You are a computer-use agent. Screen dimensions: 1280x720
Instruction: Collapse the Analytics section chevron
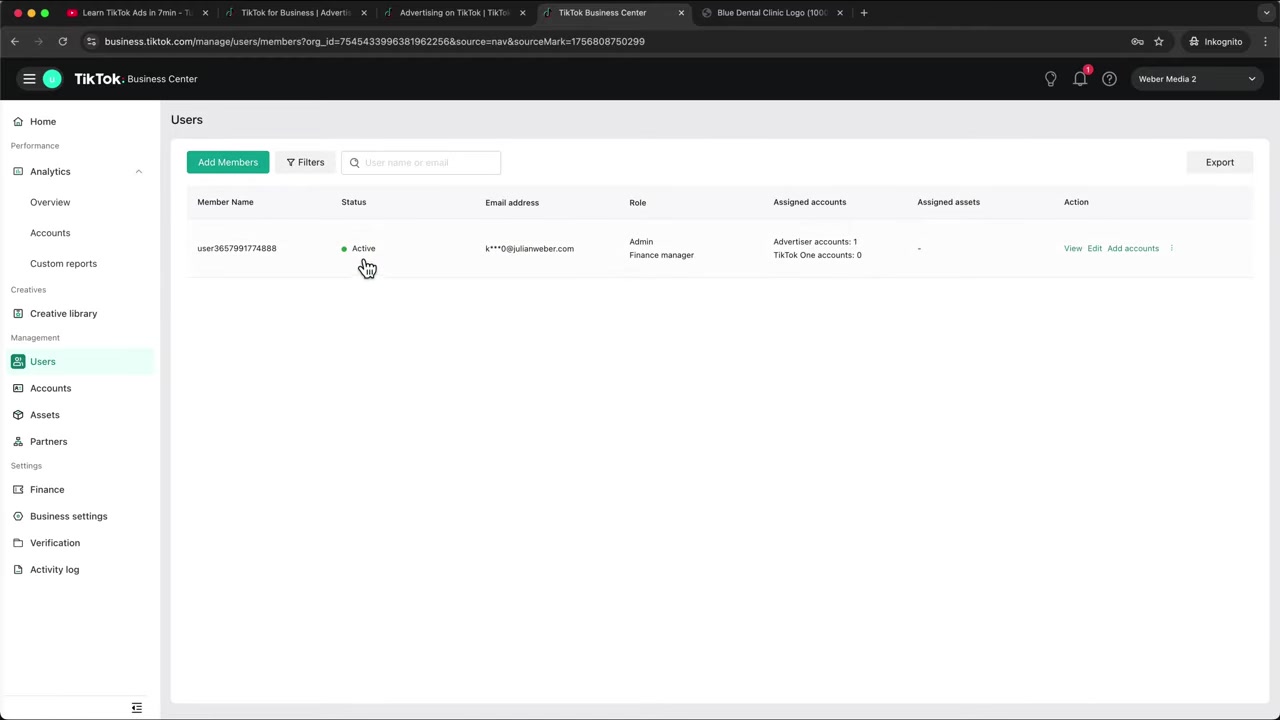(139, 172)
